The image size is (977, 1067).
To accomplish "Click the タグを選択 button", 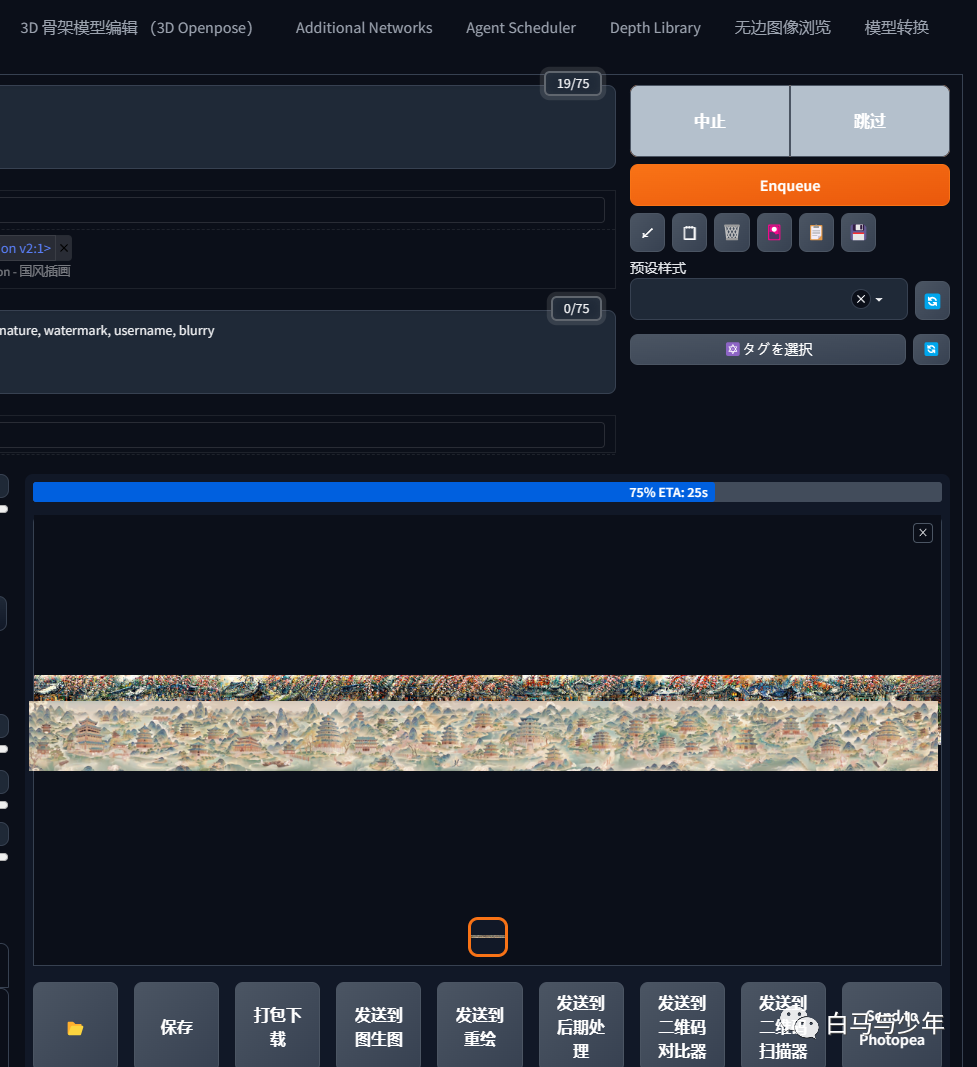I will pos(767,349).
